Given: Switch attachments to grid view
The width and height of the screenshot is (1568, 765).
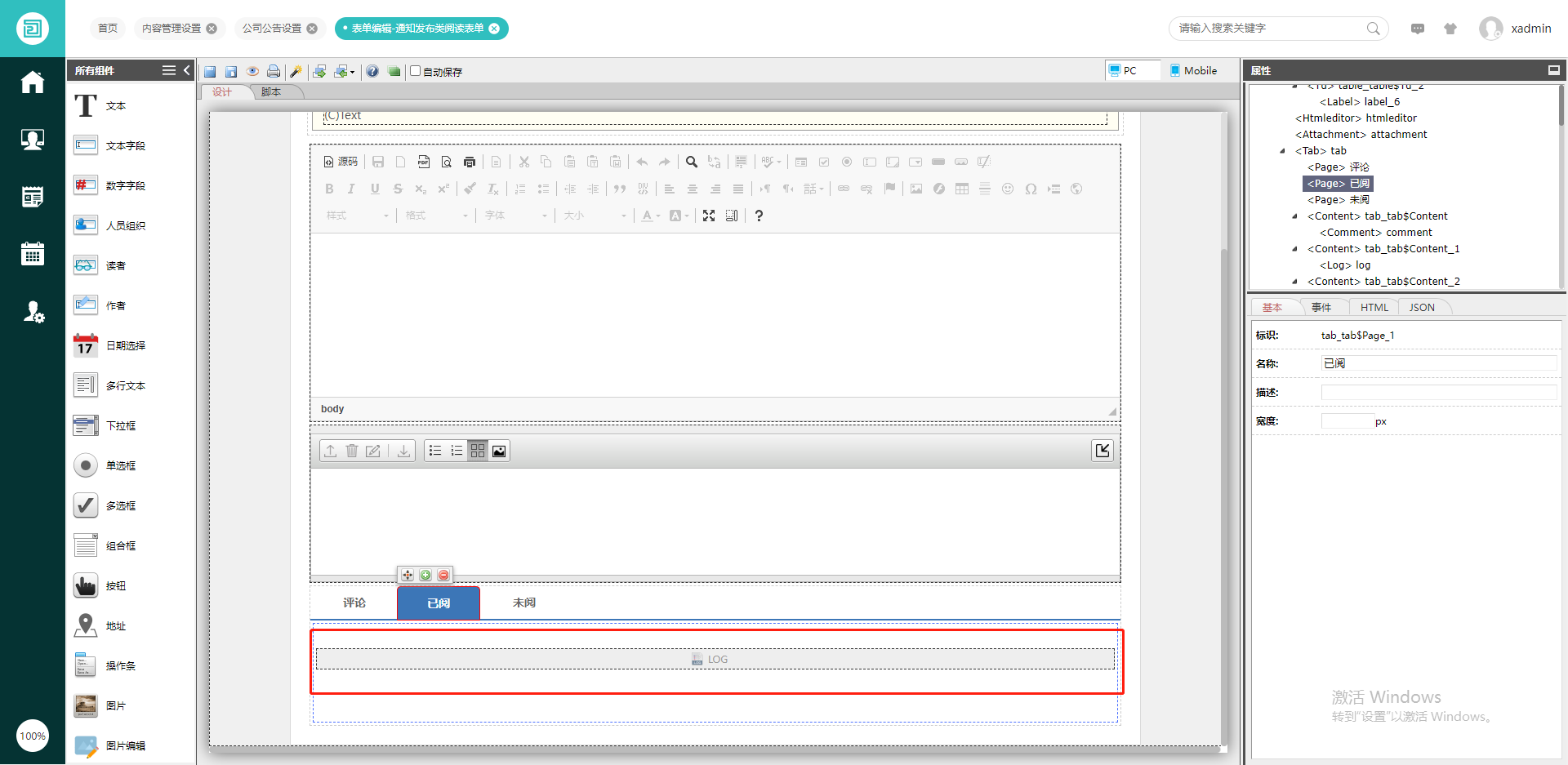Looking at the screenshot, I should 478,451.
